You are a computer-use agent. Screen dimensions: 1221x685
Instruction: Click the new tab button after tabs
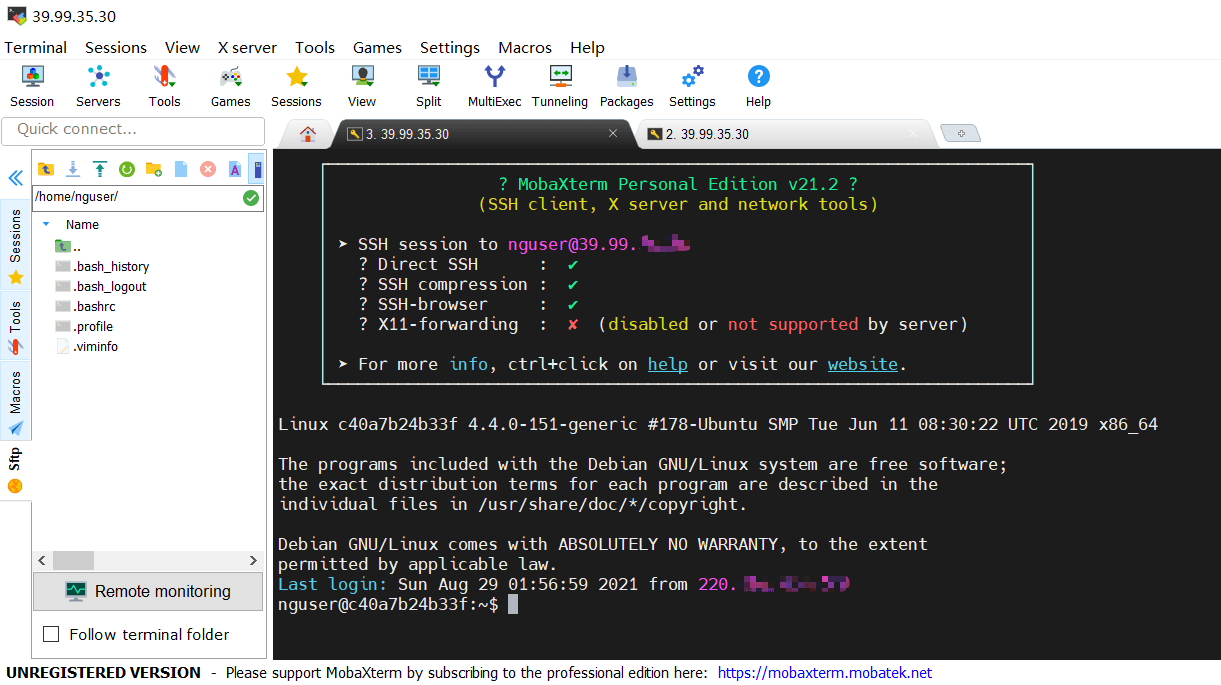pos(961,133)
